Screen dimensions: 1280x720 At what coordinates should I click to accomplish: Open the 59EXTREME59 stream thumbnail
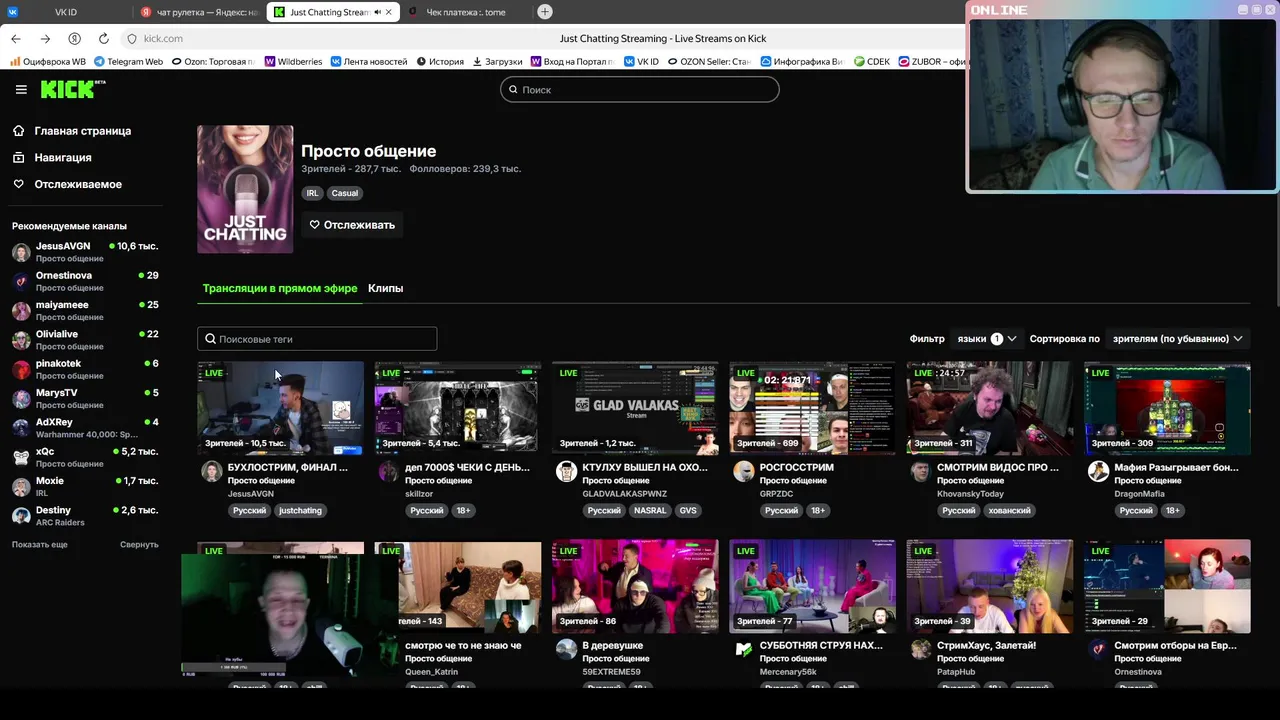point(635,587)
